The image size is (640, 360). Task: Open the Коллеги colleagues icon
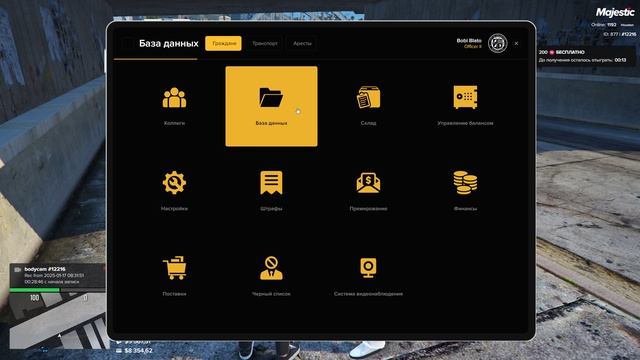[174, 98]
